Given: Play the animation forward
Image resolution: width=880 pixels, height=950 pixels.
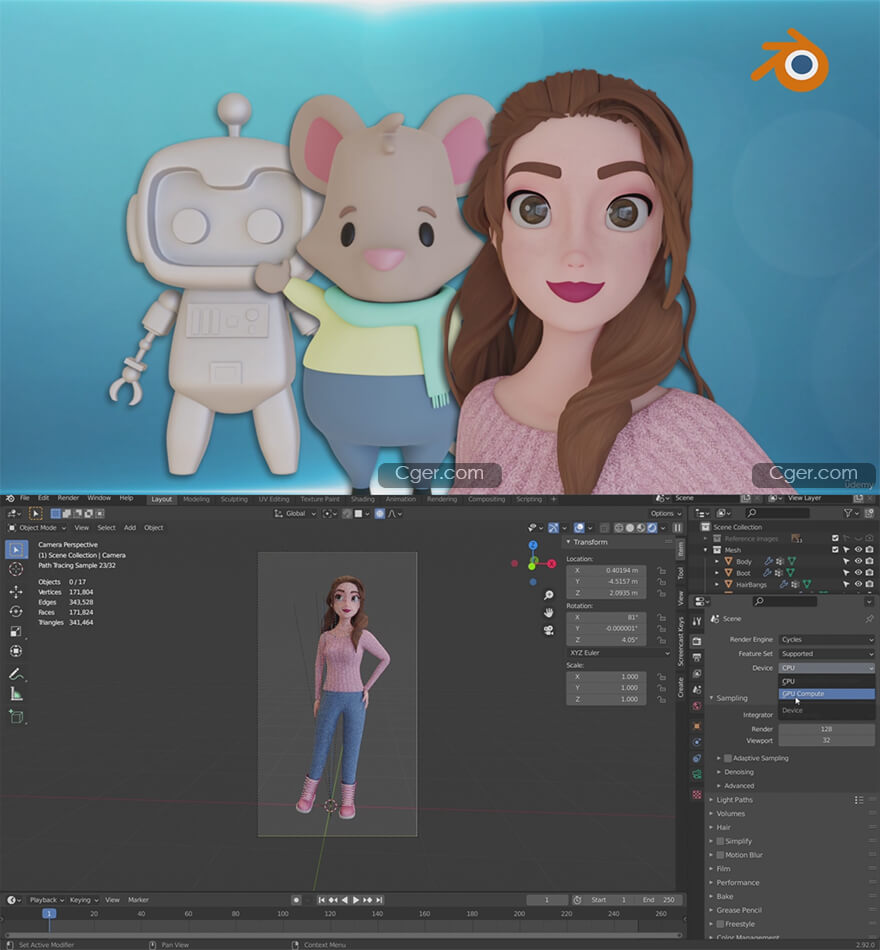Looking at the screenshot, I should [356, 900].
